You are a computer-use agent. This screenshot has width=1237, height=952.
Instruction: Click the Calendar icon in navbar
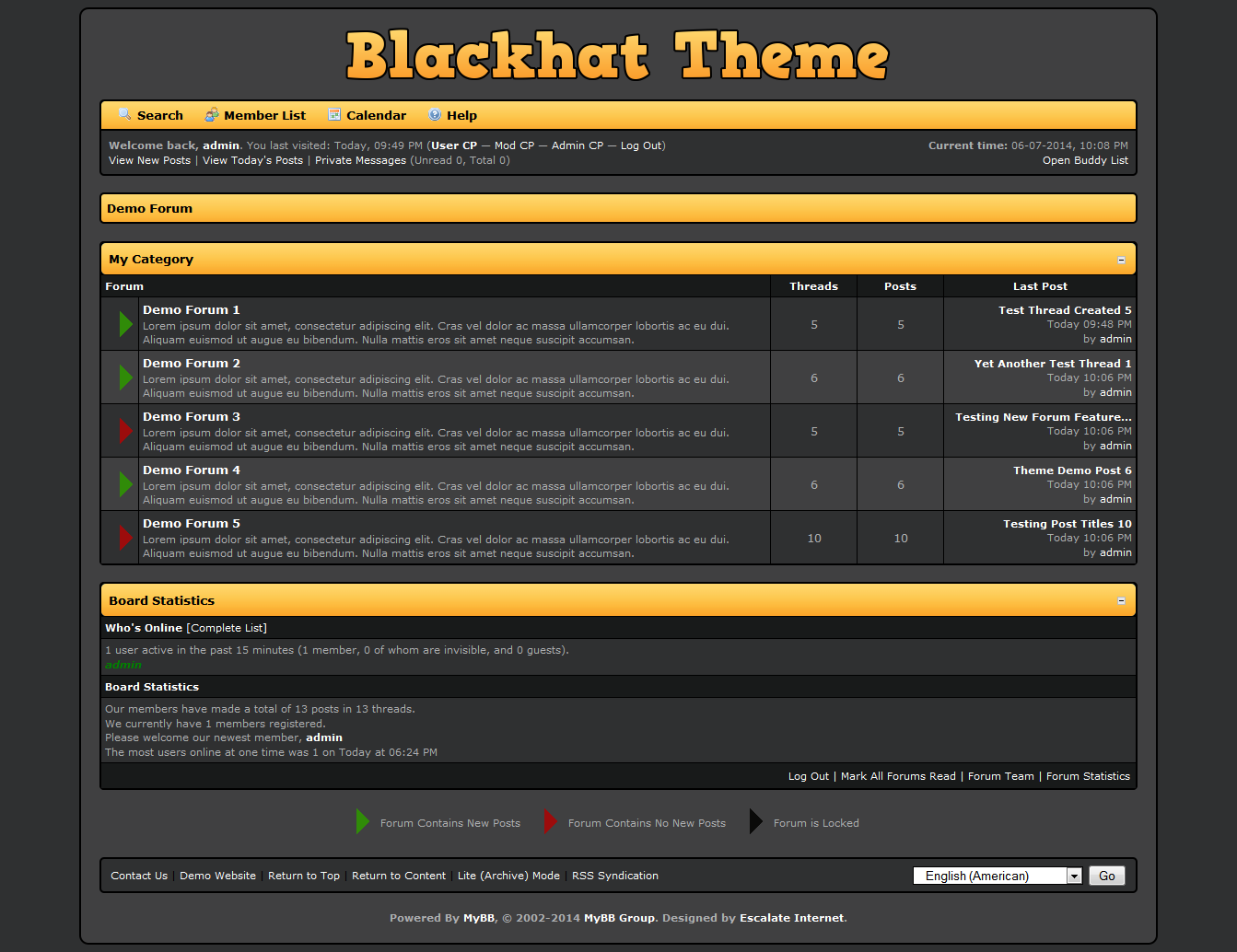pos(334,115)
